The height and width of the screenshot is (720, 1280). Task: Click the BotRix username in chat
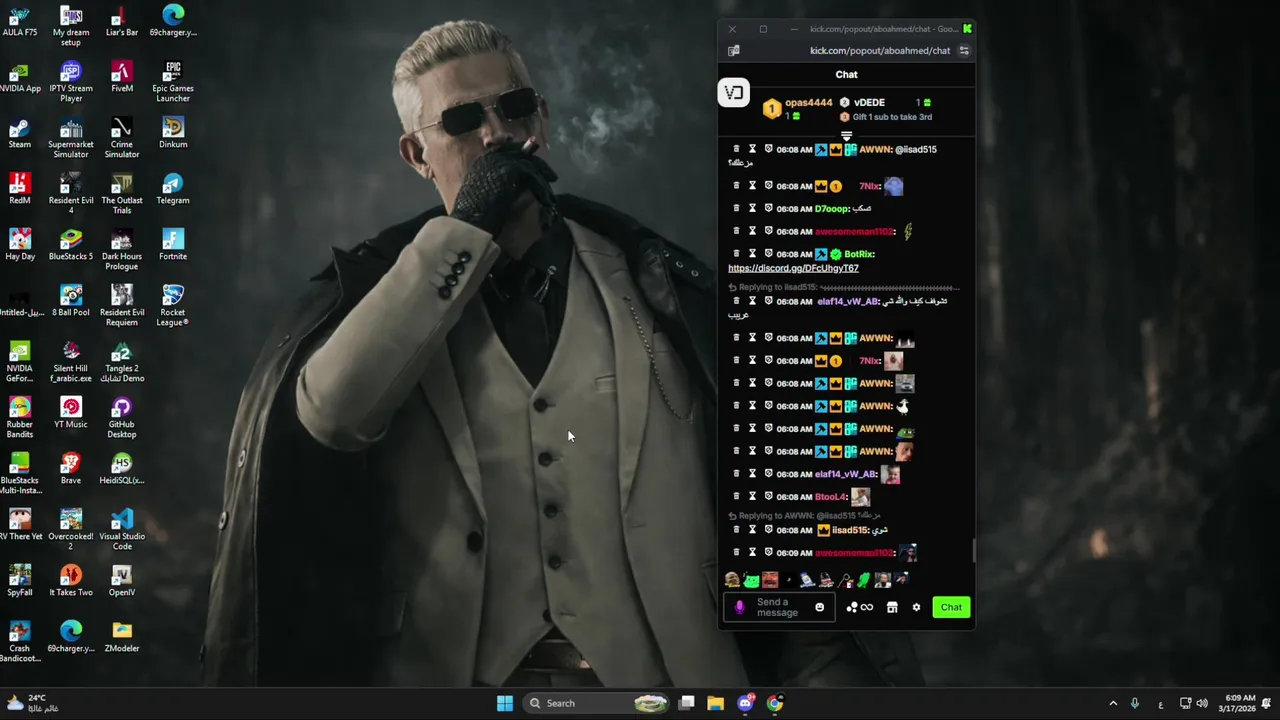click(x=859, y=254)
